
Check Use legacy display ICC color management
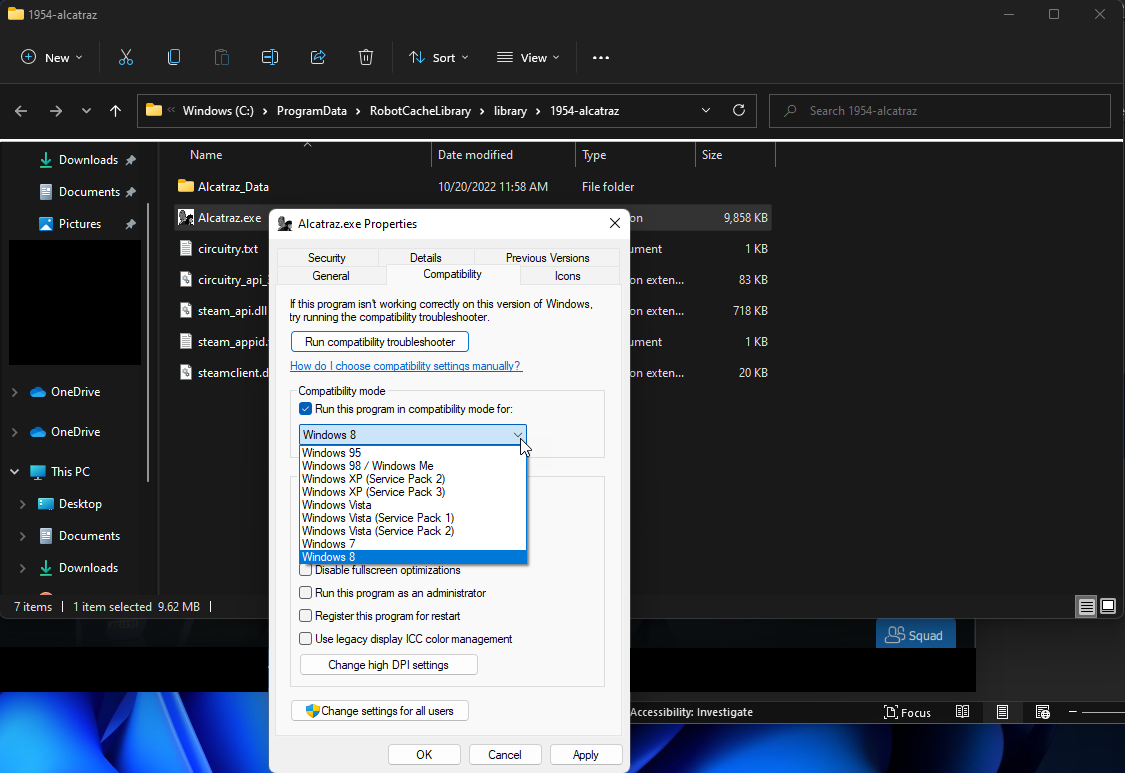point(306,639)
